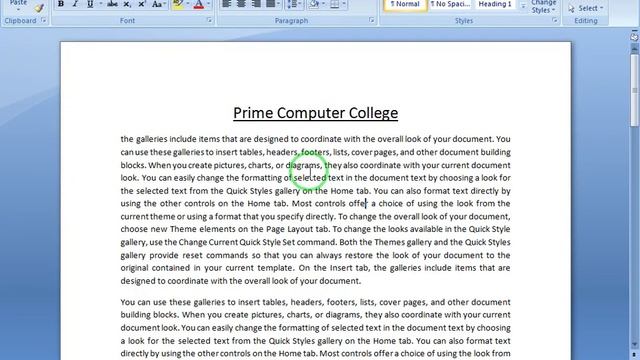Toggle Superscript formatting
Screen dimensions: 640x360
coord(142,4)
